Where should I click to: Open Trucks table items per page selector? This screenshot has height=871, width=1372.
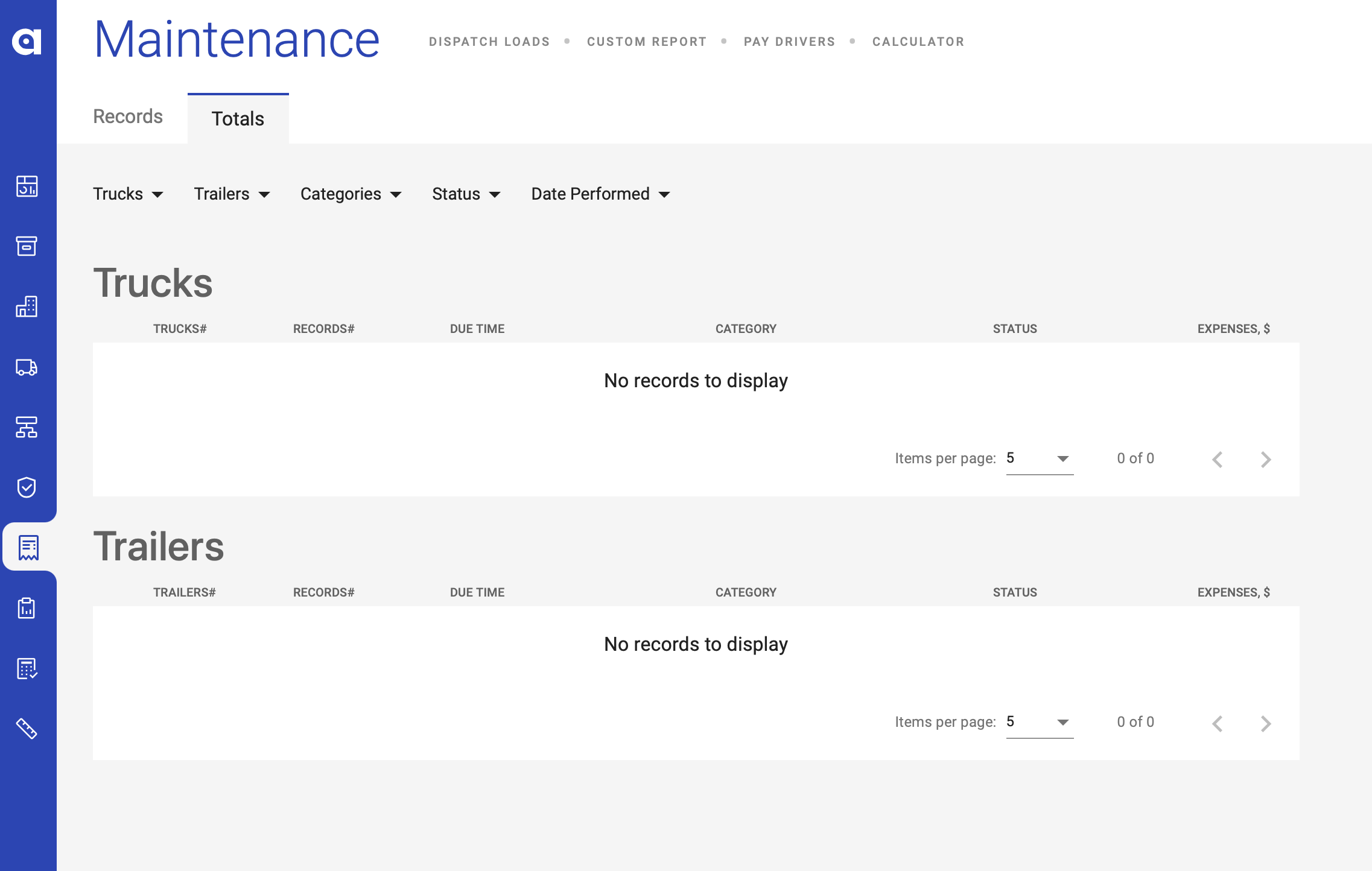(x=1039, y=459)
